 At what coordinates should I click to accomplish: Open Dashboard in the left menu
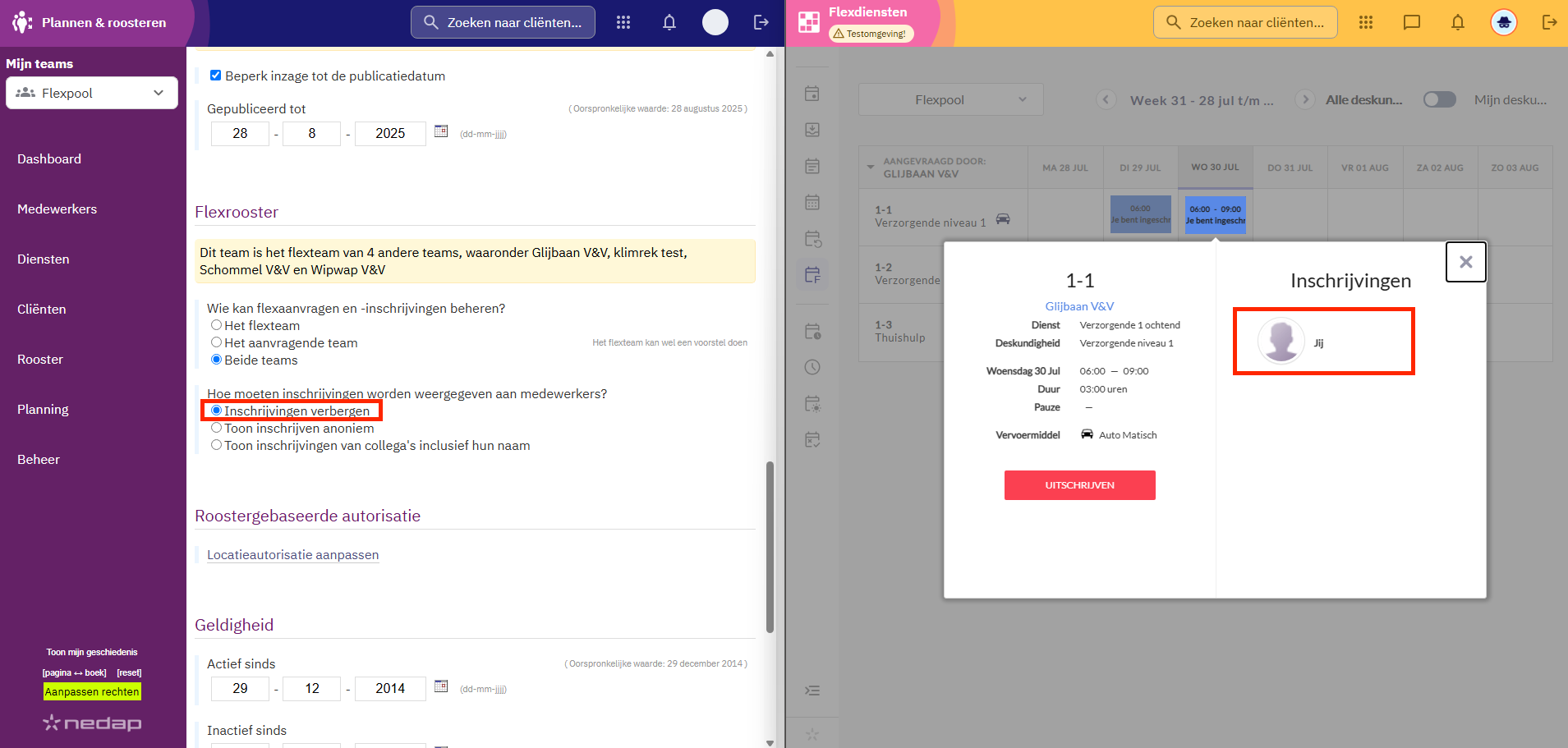(x=49, y=159)
